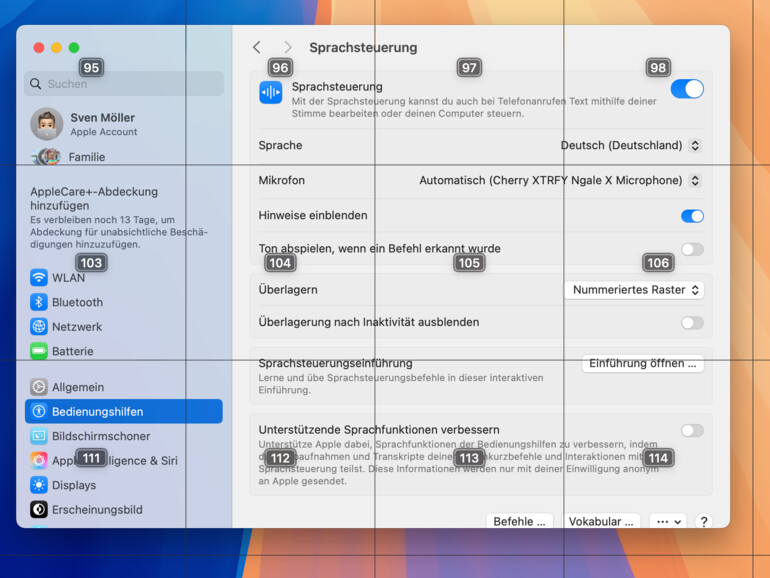Select Bildschirmschoner in the sidebar

[x=124, y=436]
